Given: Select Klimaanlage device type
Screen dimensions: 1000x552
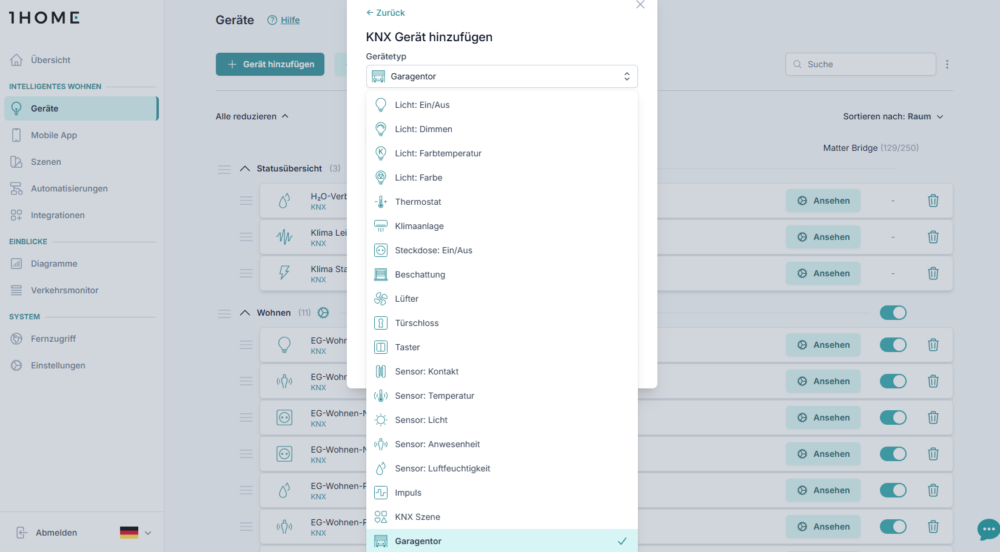Looking at the screenshot, I should click(502, 226).
